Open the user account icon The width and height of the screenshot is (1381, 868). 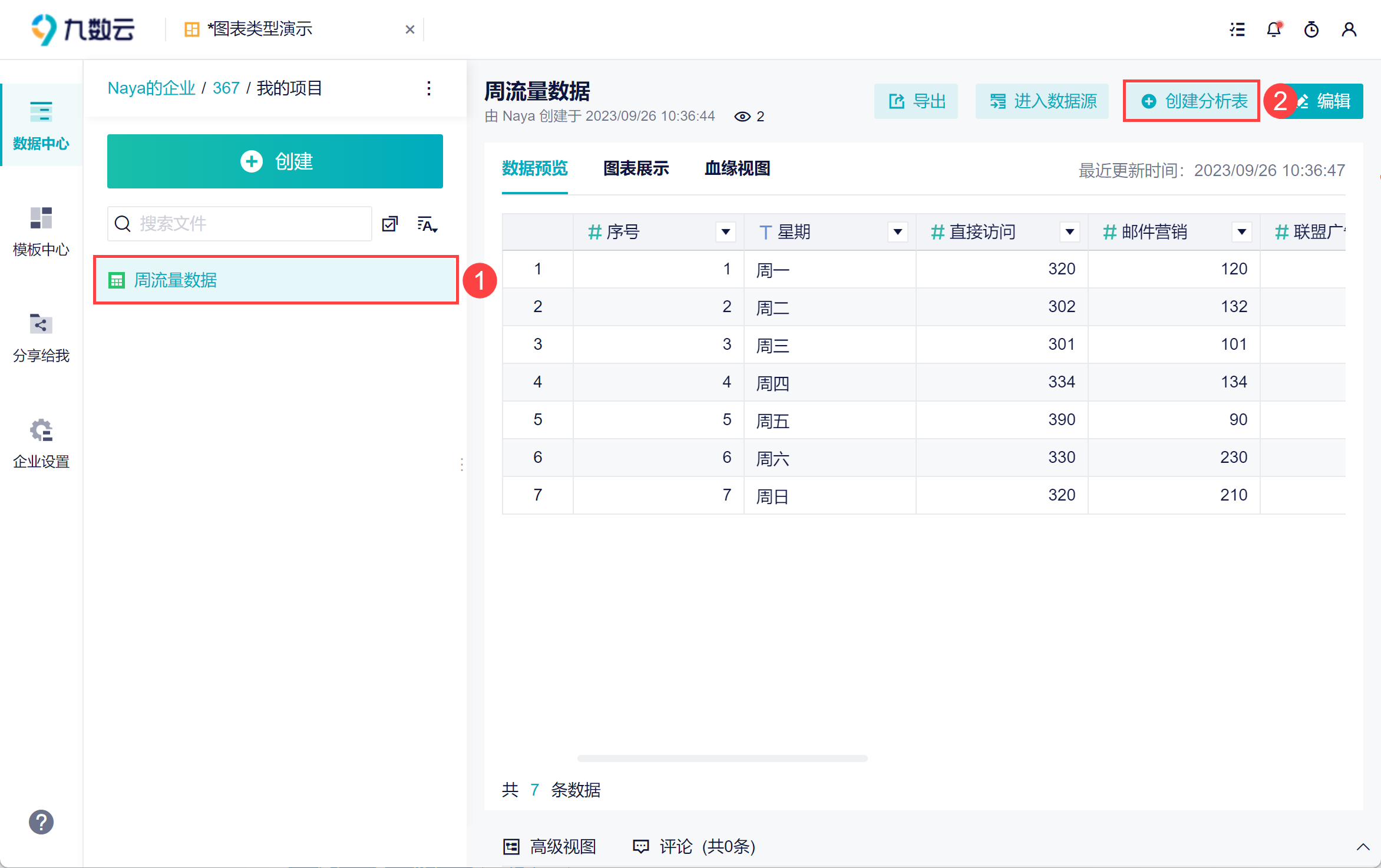click(x=1349, y=29)
